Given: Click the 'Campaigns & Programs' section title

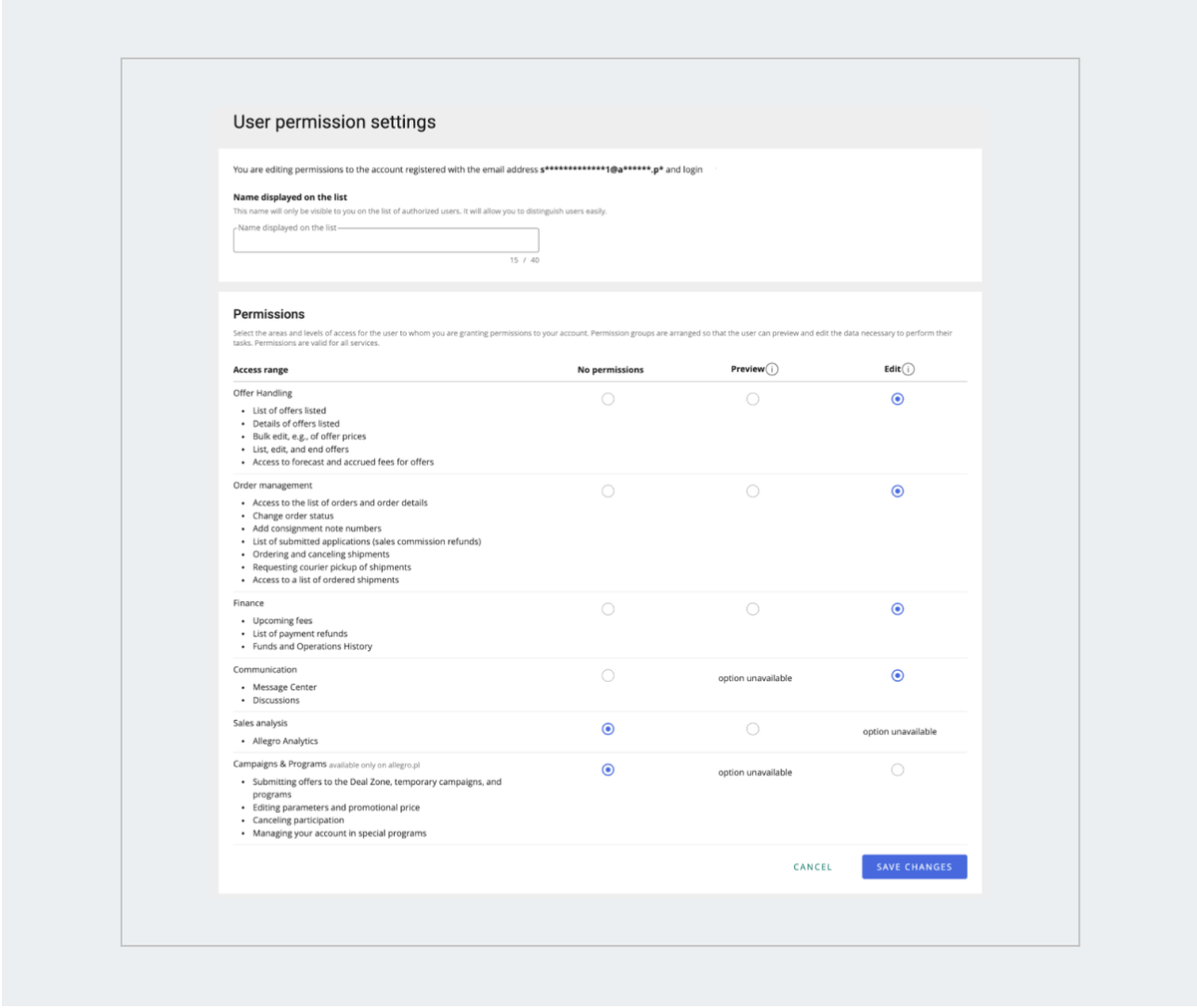Looking at the screenshot, I should coord(279,764).
